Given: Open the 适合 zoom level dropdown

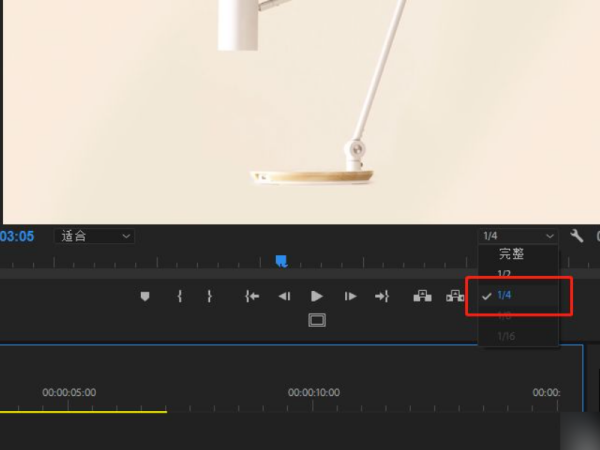Looking at the screenshot, I should pyautogui.click(x=95, y=236).
